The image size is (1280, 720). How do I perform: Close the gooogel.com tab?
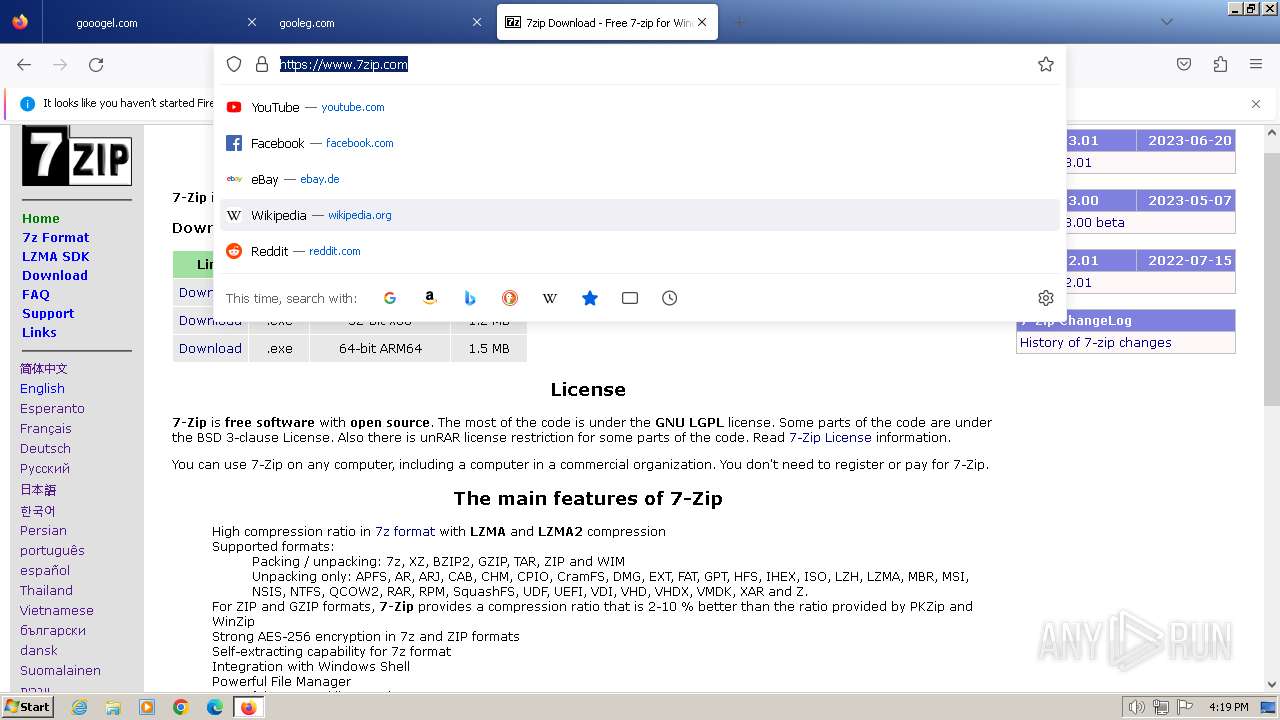click(252, 22)
